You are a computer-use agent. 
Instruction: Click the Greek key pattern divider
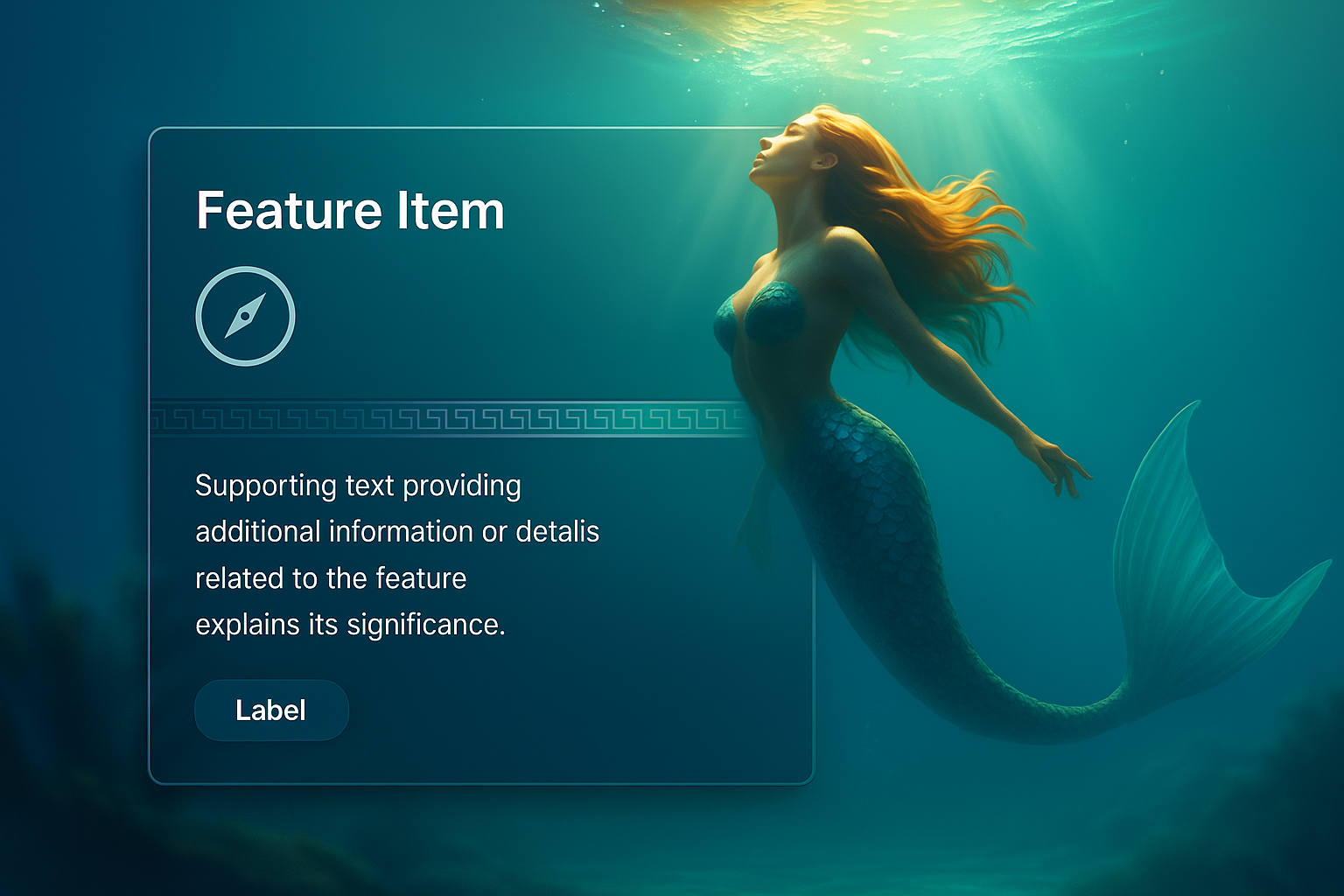coord(451,419)
